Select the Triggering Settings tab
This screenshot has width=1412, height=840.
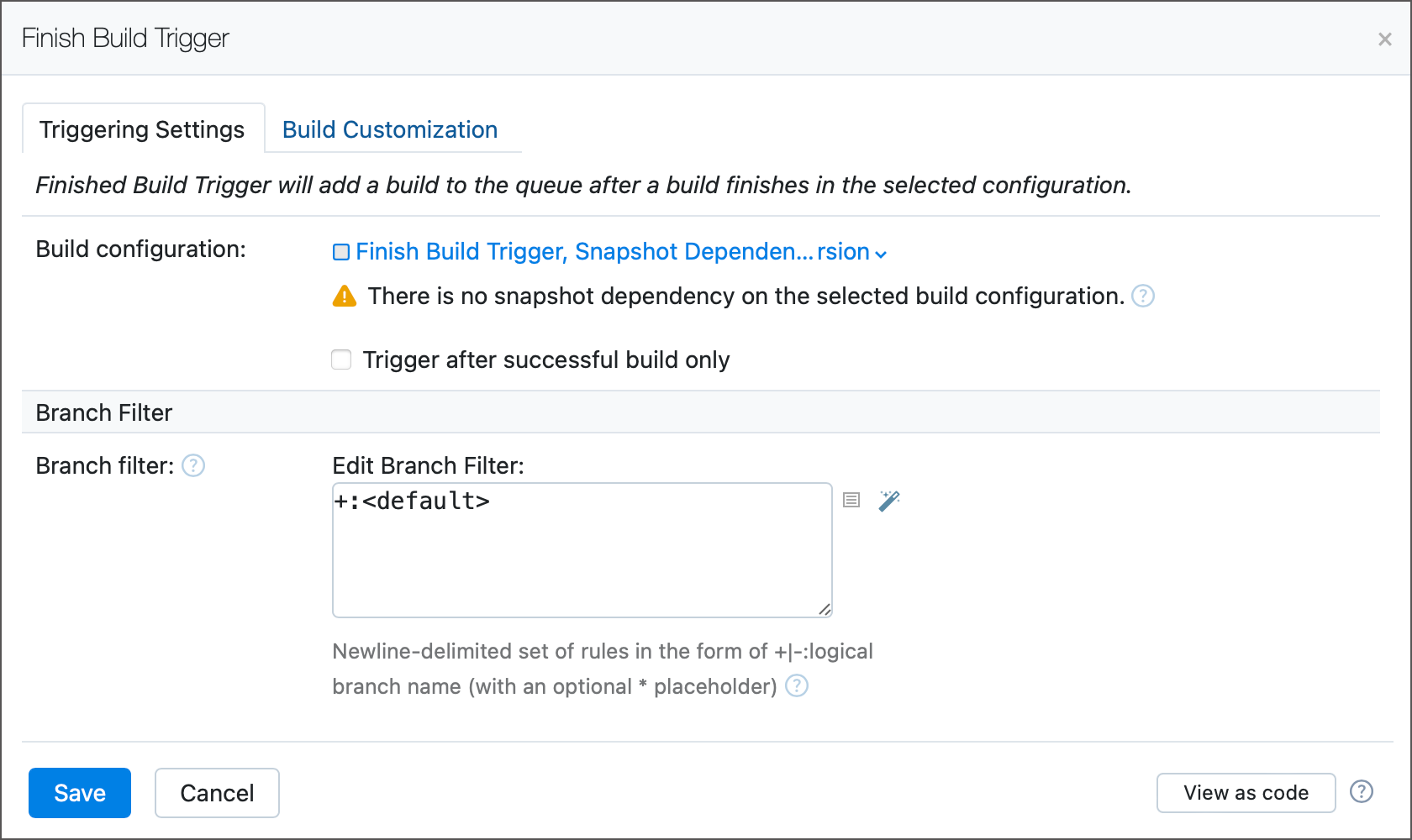coord(142,129)
